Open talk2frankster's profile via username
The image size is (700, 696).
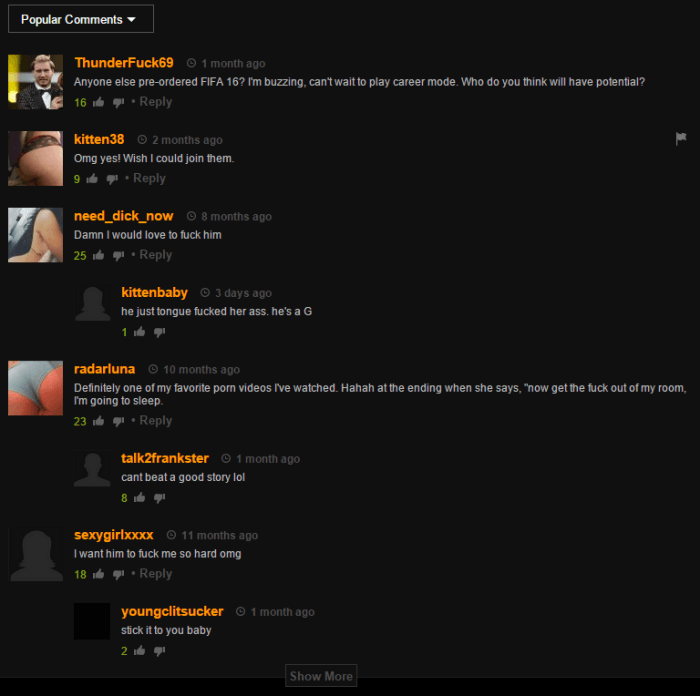pyautogui.click(x=165, y=458)
